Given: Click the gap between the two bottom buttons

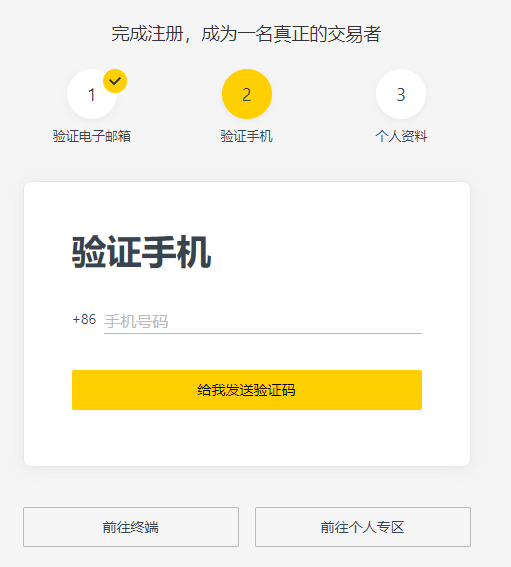Looking at the screenshot, I should (247, 527).
